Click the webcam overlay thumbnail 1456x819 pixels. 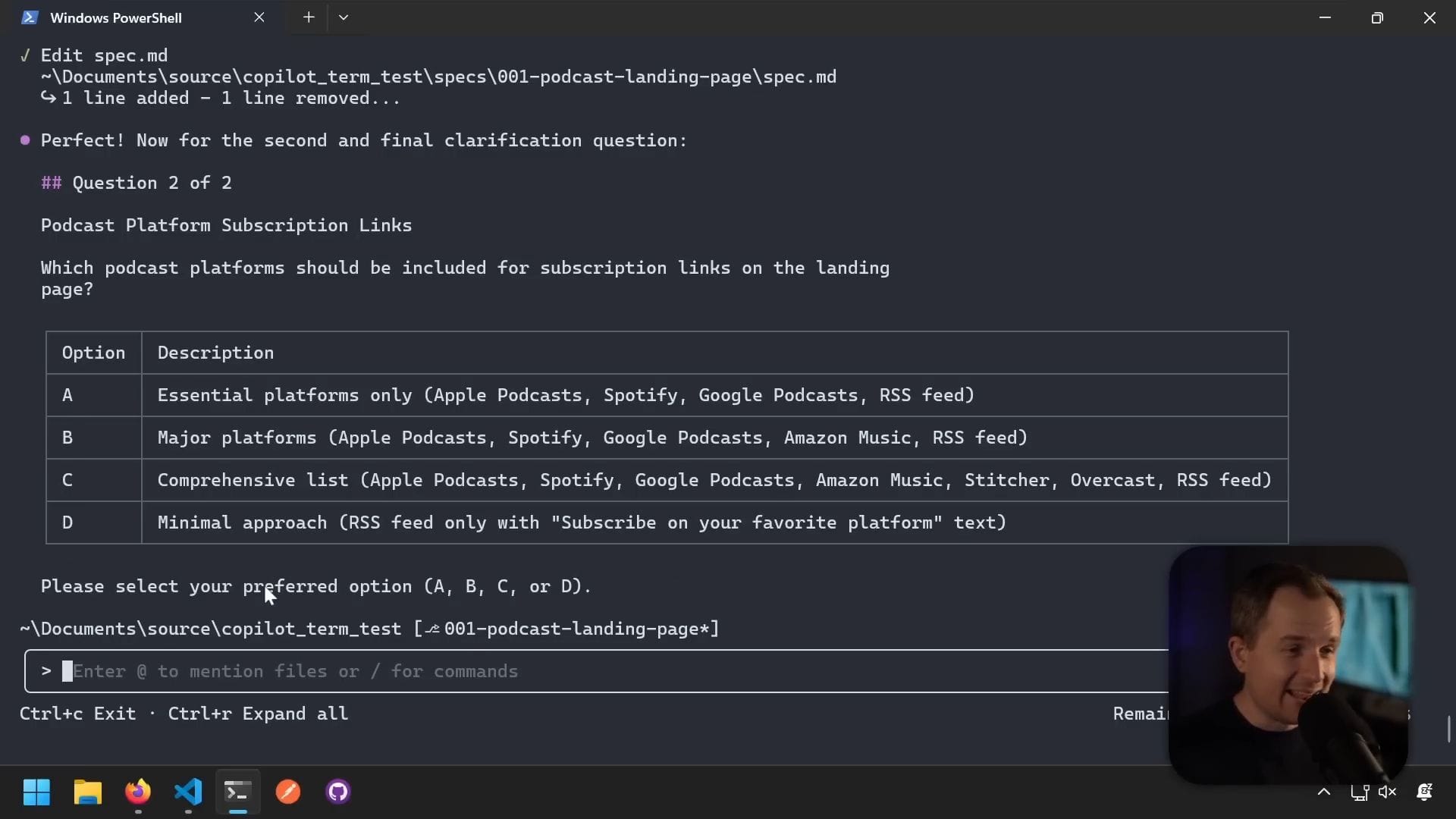(x=1288, y=664)
